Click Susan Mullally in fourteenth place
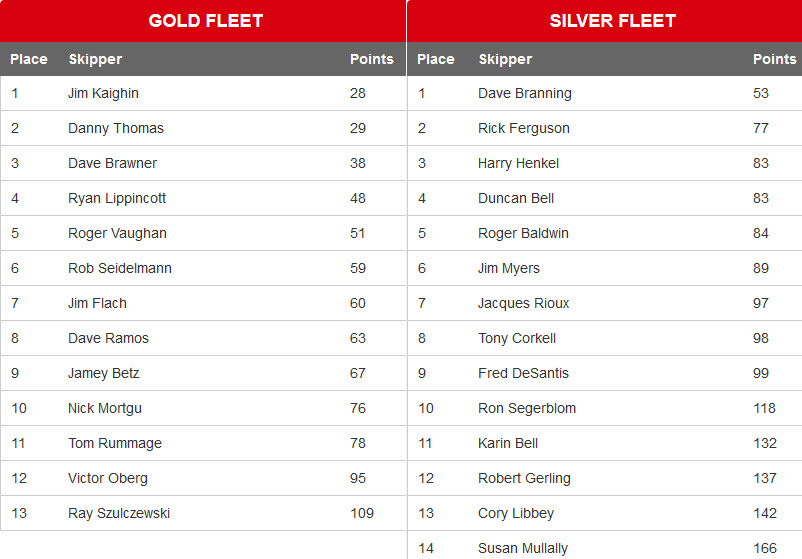 point(523,548)
